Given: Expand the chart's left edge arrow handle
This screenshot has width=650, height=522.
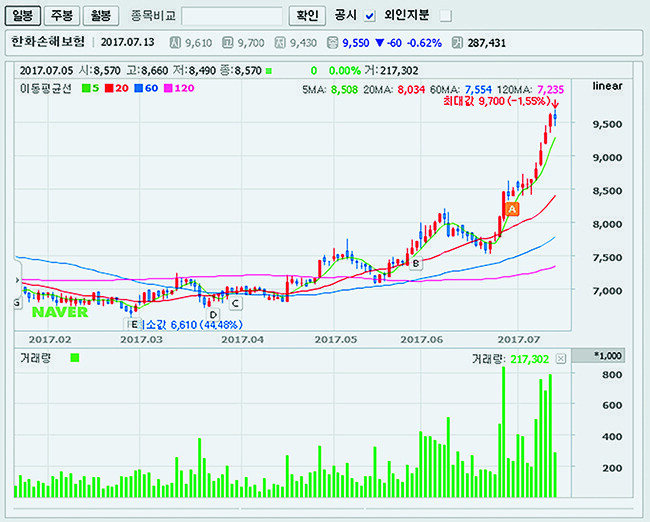Looking at the screenshot, I should [17, 280].
